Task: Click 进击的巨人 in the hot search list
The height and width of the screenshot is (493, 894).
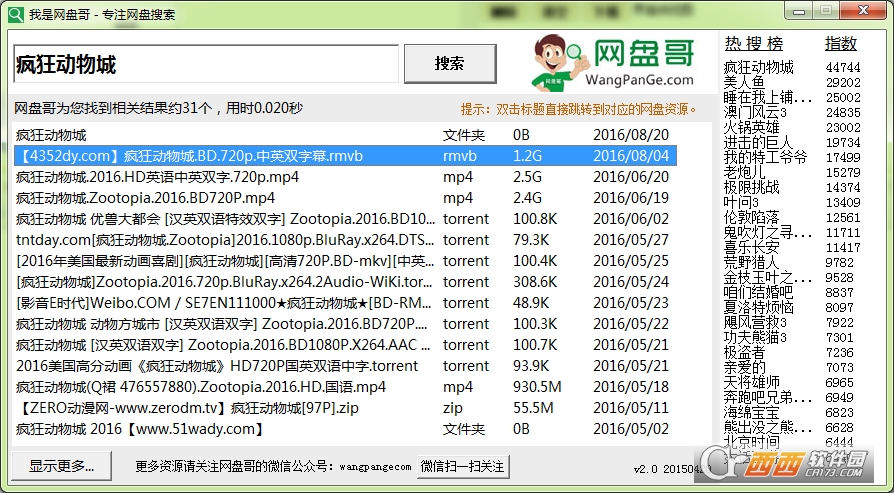Action: click(x=758, y=142)
